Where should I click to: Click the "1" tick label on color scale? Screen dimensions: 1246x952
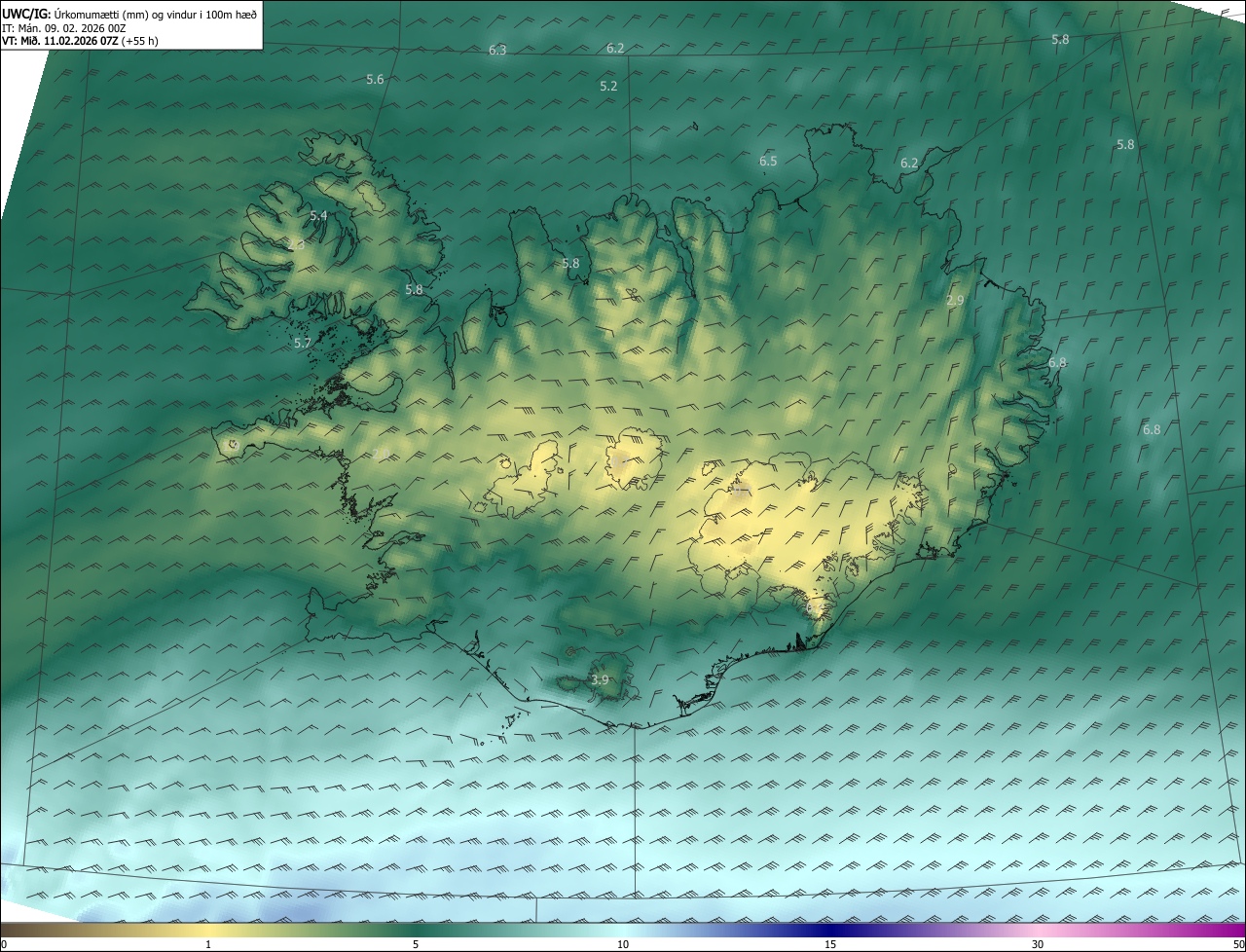(208, 944)
